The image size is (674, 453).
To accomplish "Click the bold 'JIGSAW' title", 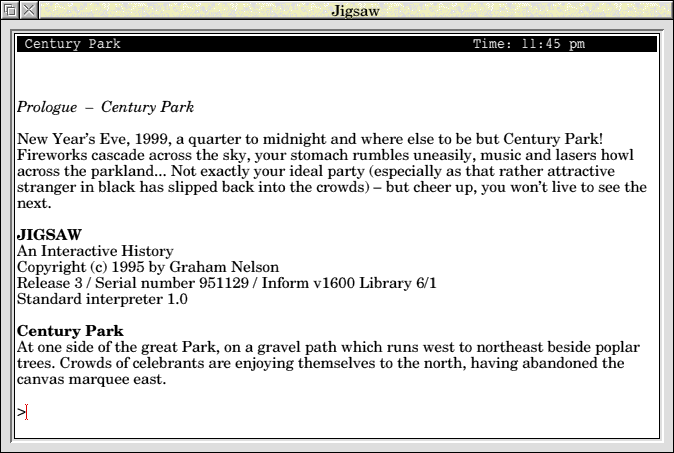I will pos(49,235).
